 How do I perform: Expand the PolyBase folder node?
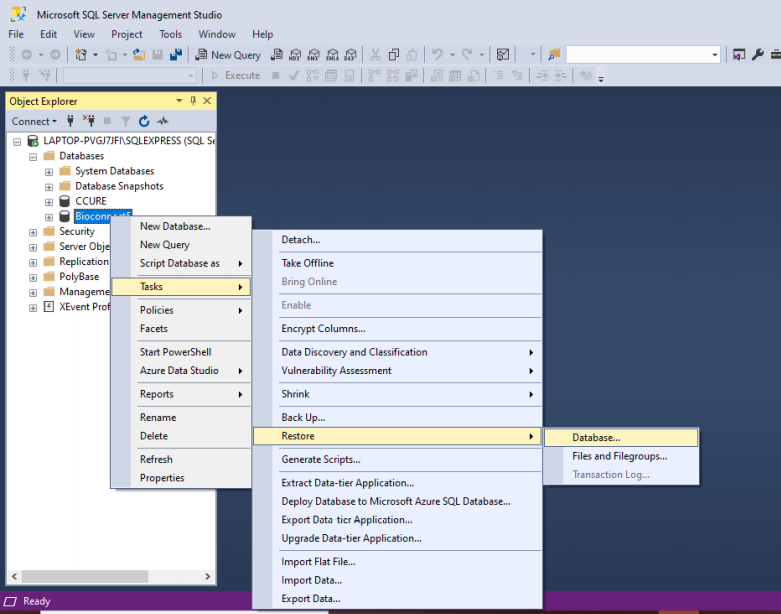pos(33,278)
